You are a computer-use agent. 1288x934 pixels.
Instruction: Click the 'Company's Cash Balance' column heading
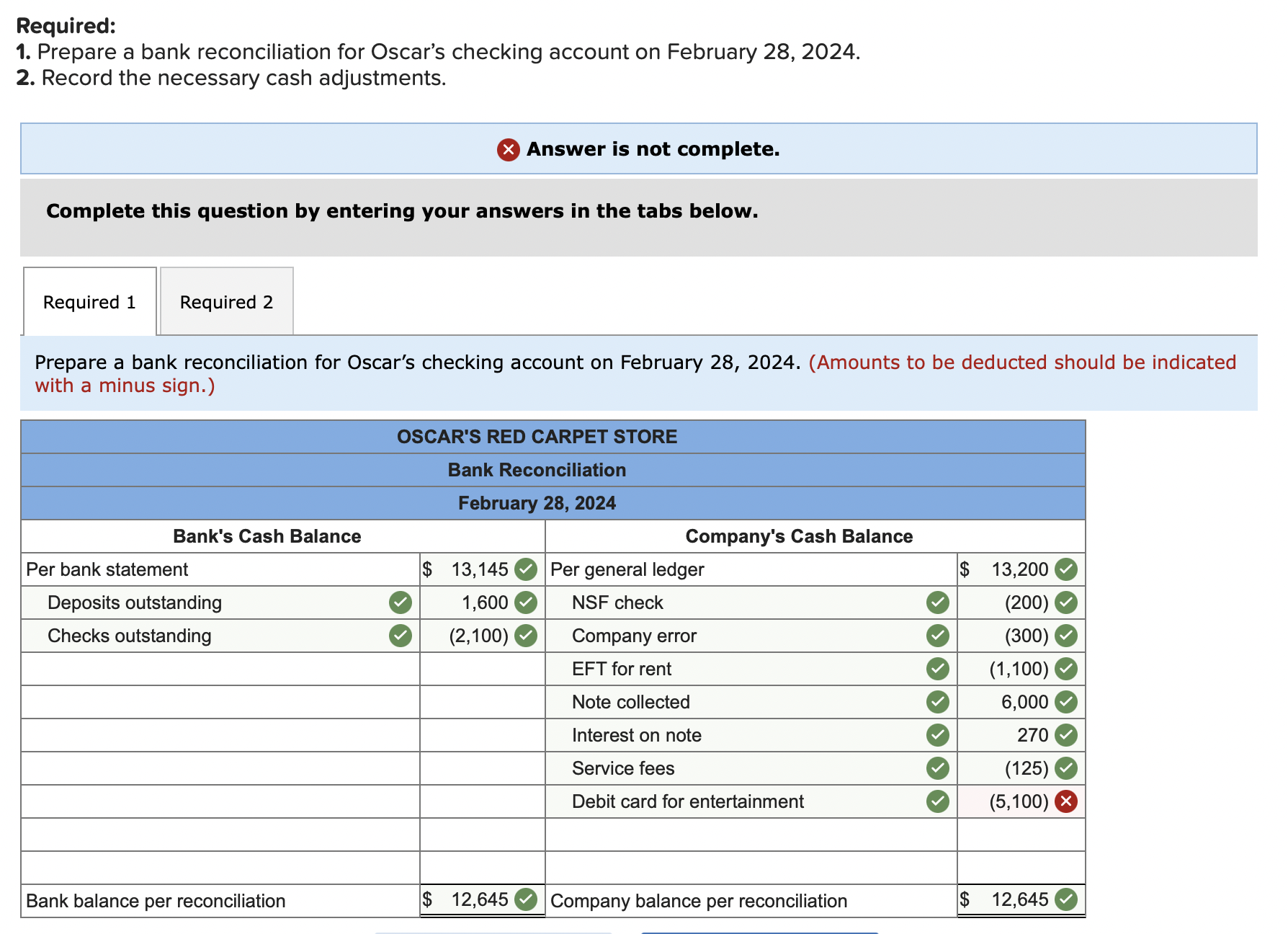tap(799, 536)
